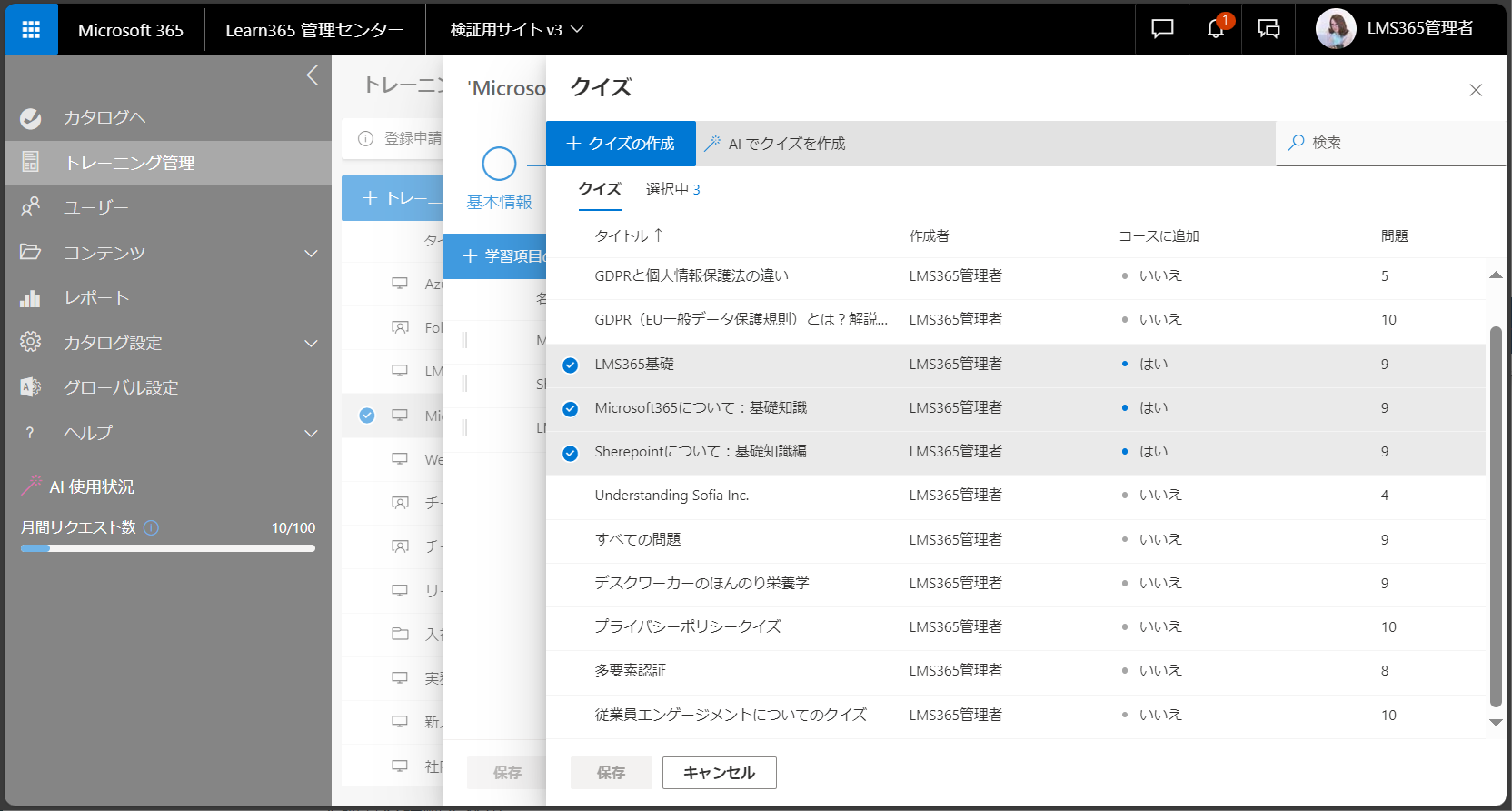Click the グローバル設定 translate icon
Image resolution: width=1512 pixels, height=811 pixels.
point(31,387)
